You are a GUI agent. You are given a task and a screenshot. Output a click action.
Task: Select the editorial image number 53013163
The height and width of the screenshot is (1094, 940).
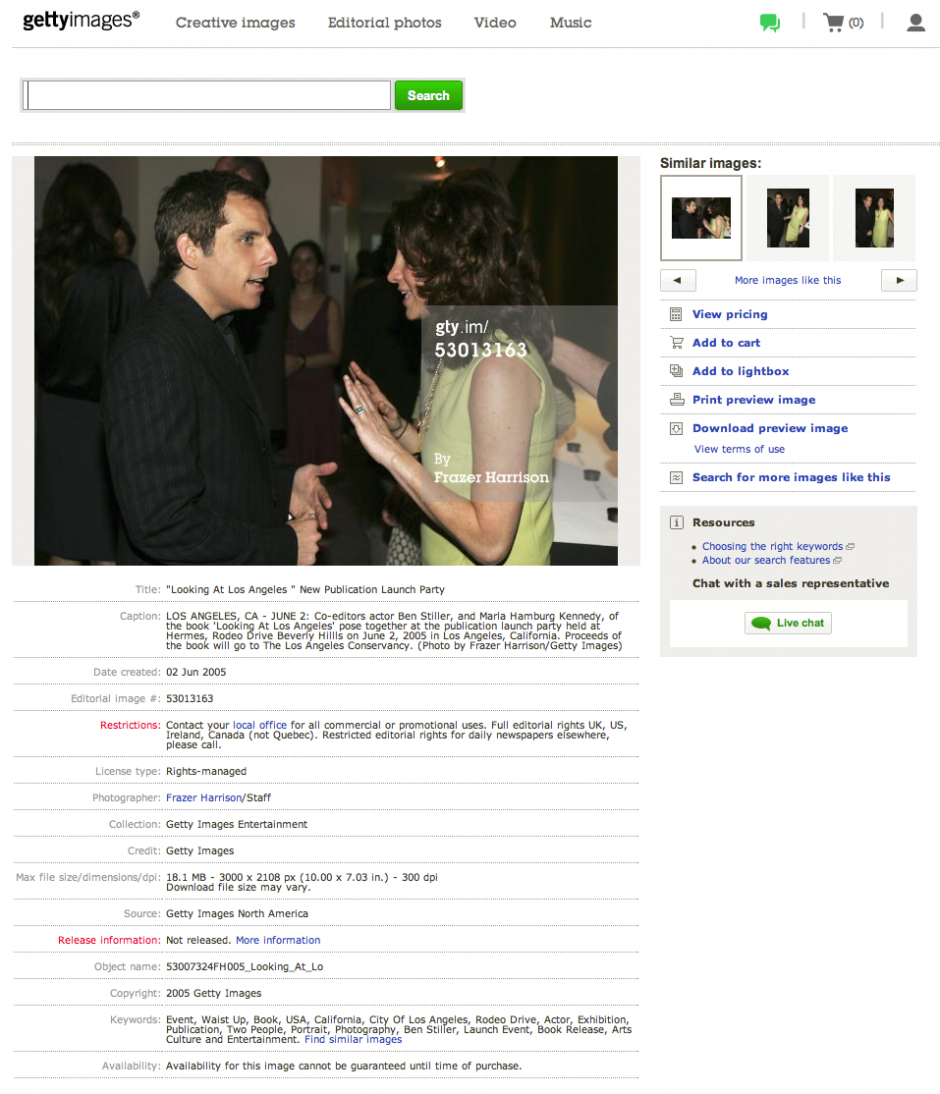pos(190,698)
